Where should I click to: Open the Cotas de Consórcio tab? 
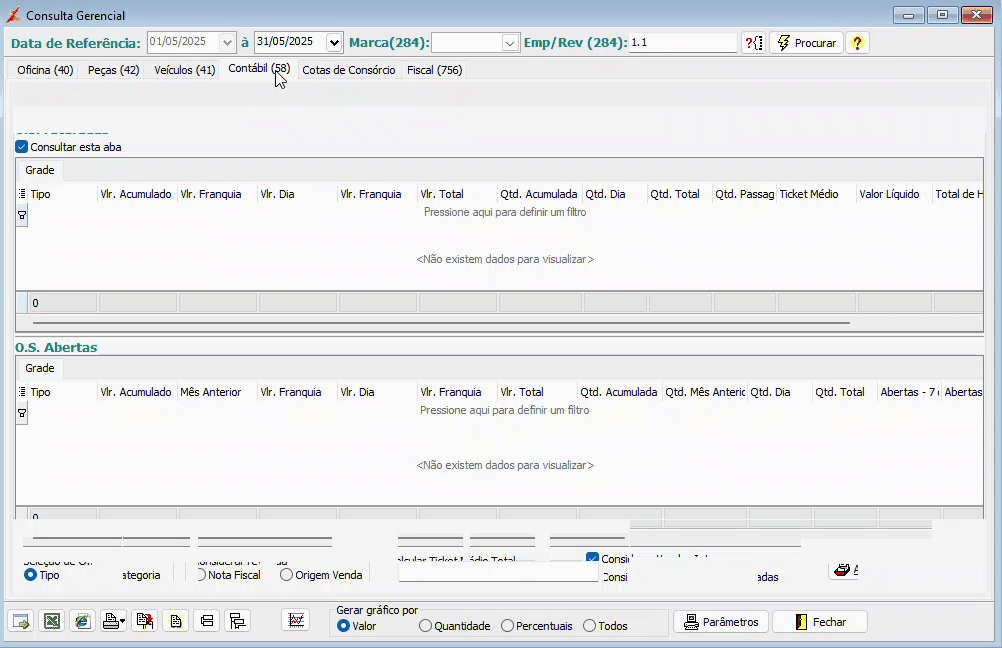(348, 70)
